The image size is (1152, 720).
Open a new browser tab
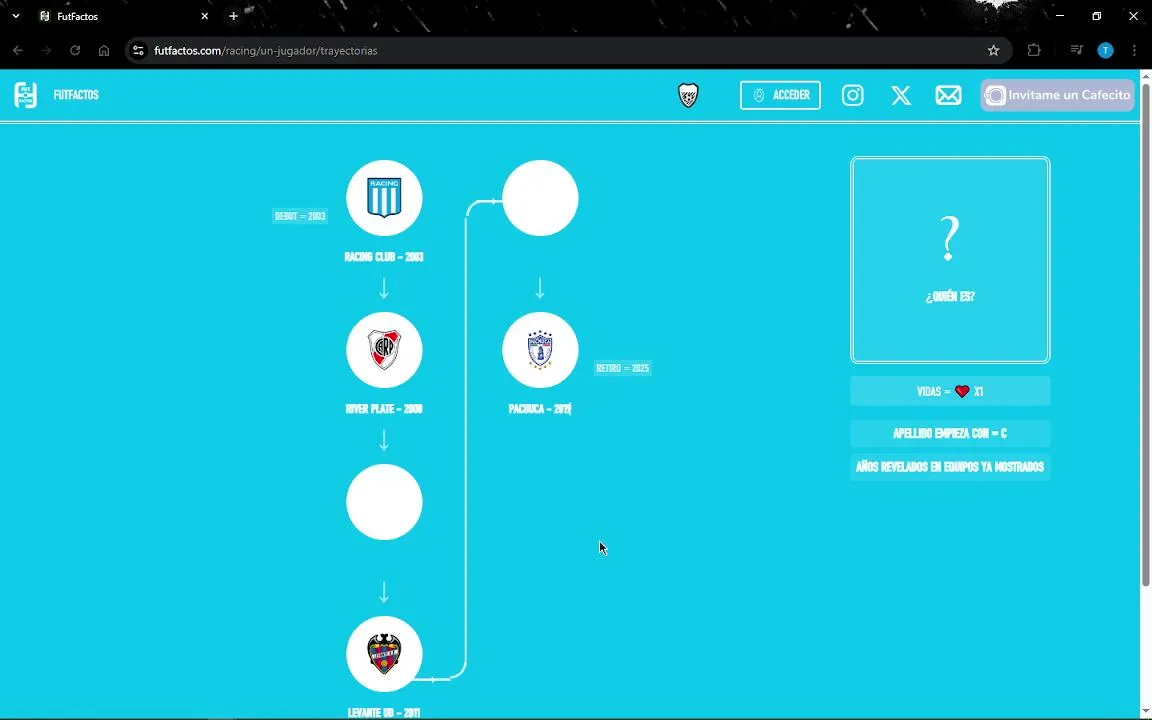233,16
